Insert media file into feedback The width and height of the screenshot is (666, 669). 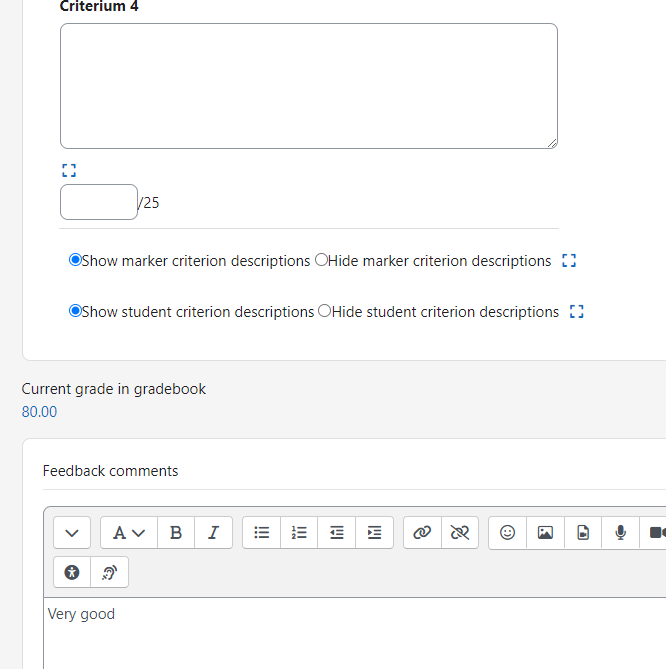click(x=583, y=532)
